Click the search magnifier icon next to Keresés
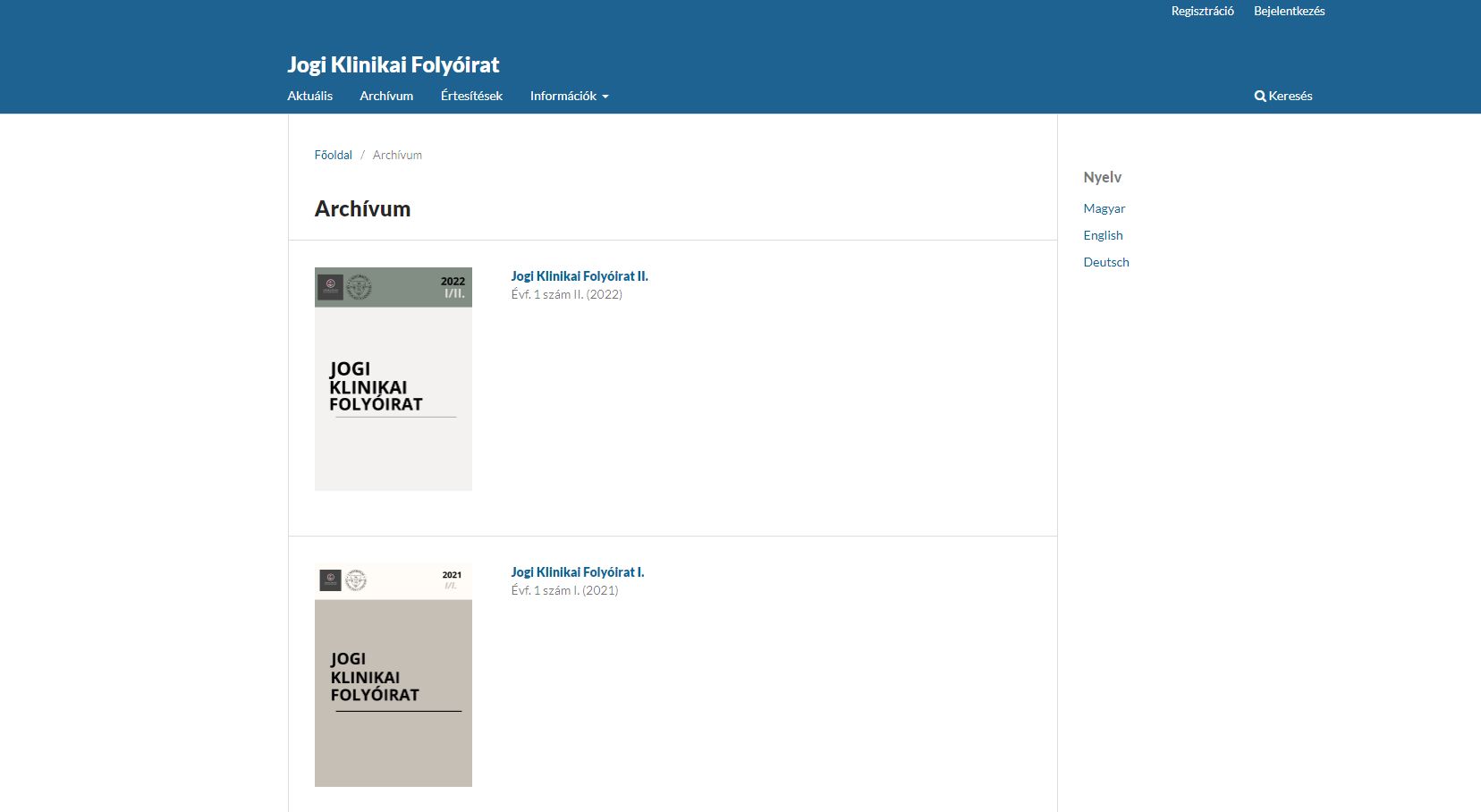1481x812 pixels. coord(1260,97)
